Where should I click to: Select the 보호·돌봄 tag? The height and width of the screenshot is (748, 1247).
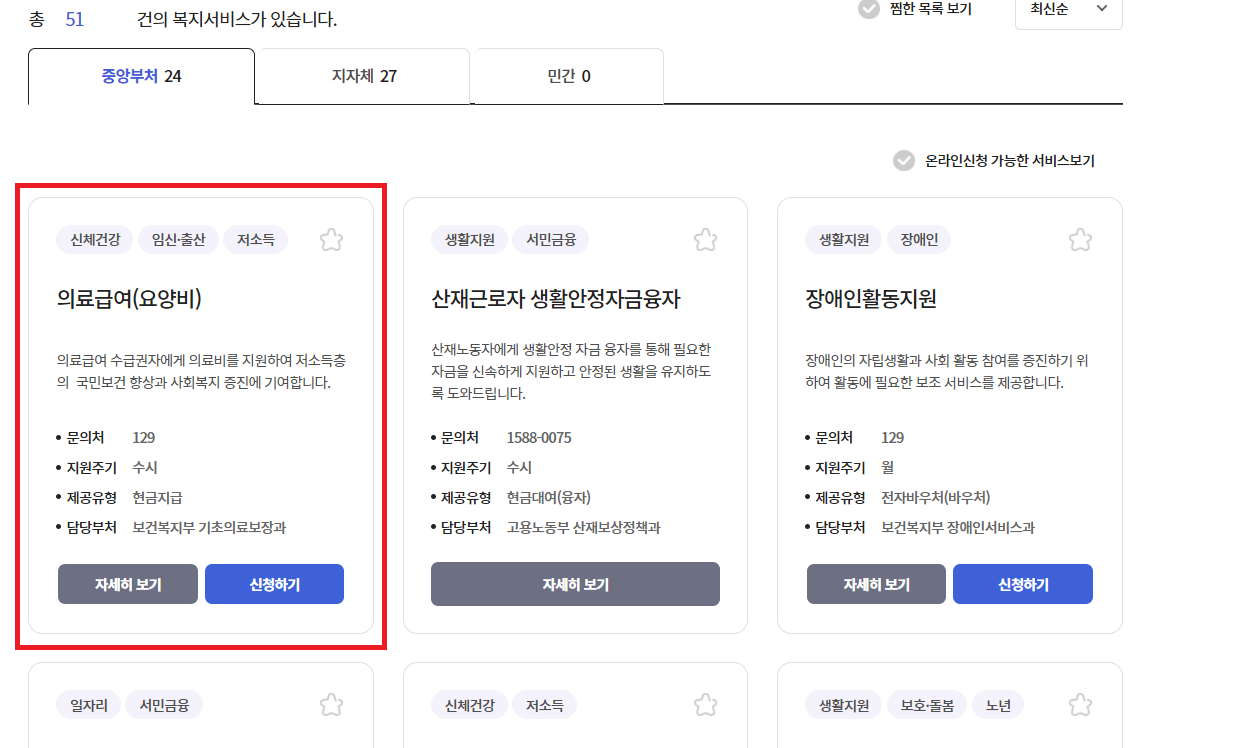click(927, 705)
